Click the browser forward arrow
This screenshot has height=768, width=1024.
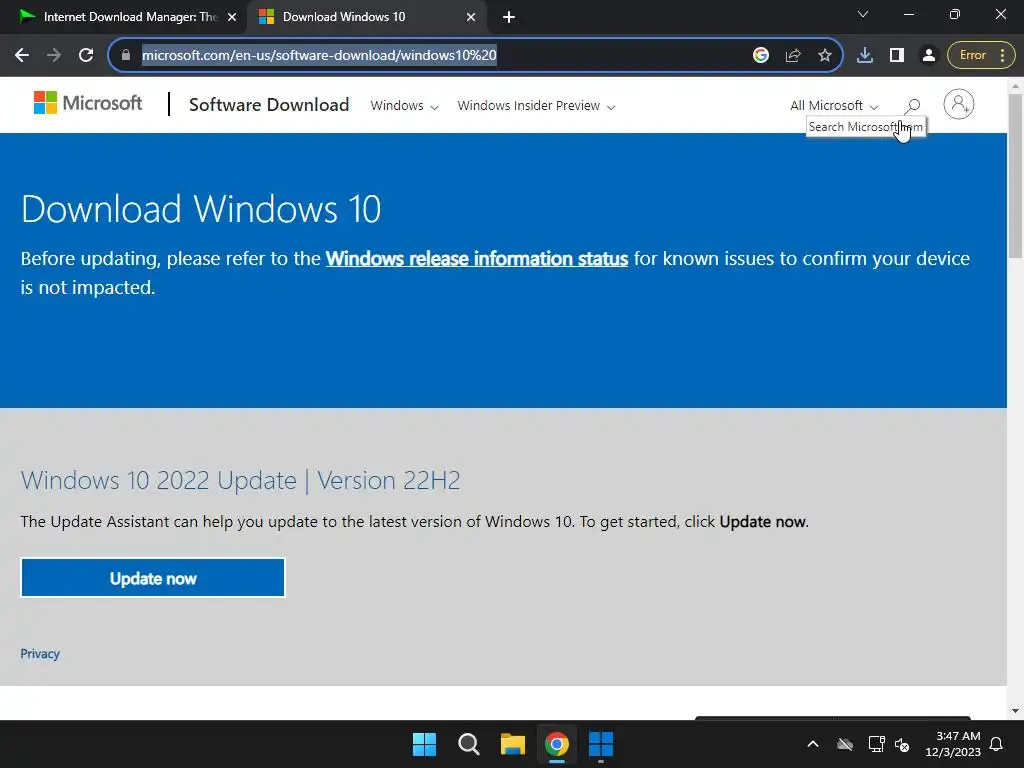tap(54, 56)
